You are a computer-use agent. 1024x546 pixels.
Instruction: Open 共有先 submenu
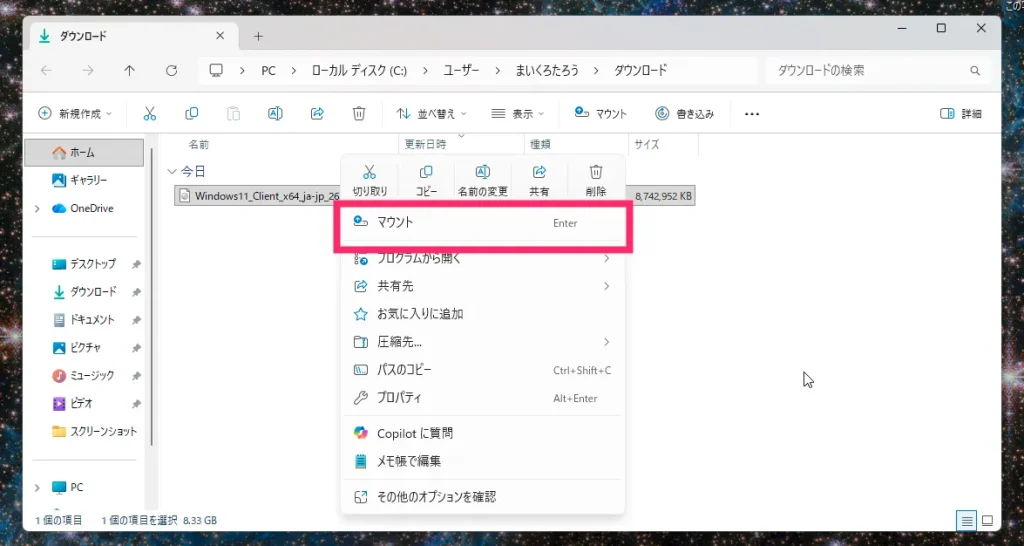point(483,286)
